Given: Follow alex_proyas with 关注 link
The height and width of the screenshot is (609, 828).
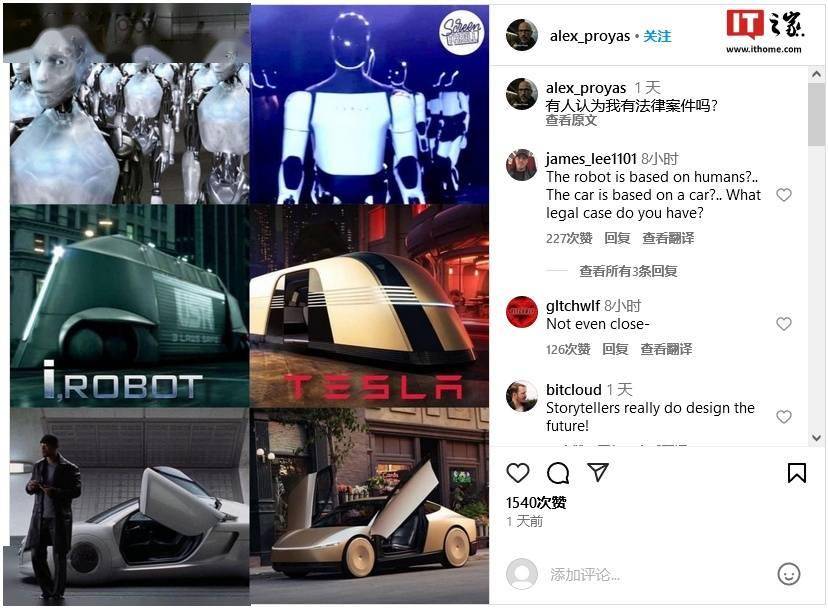Looking at the screenshot, I should pyautogui.click(x=657, y=36).
